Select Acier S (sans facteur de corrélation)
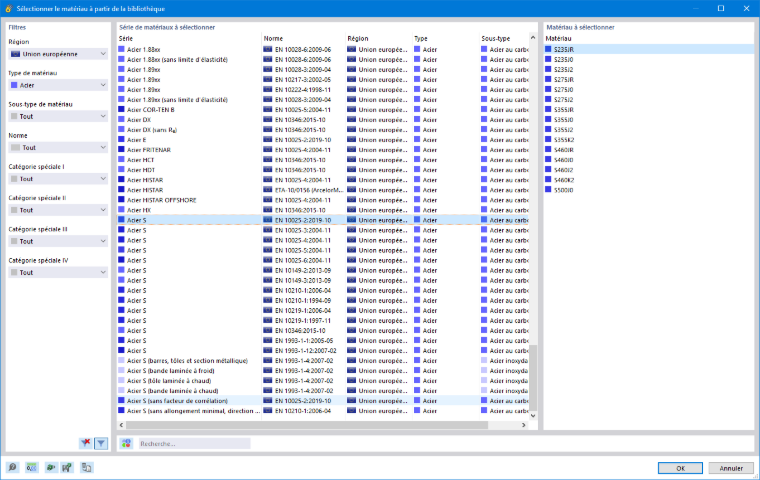This screenshot has width=760, height=480. tap(323, 400)
